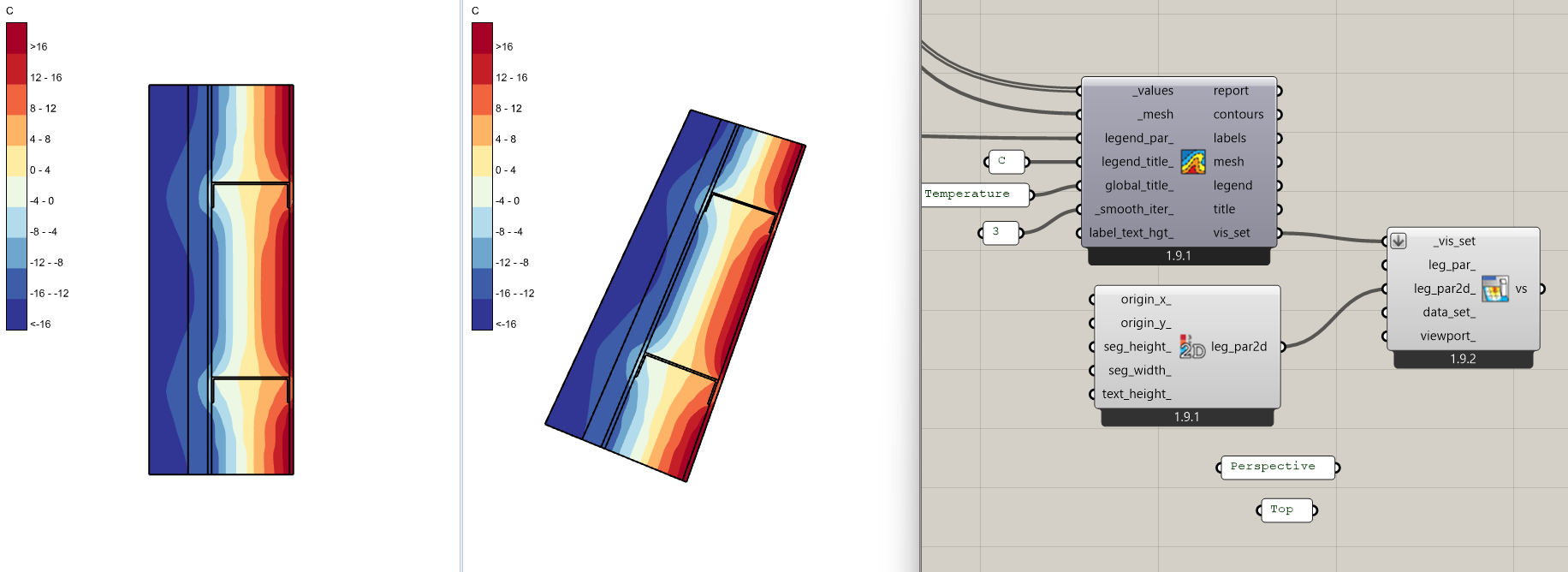The image size is (1568, 572).
Task: Select the Top viewport panel
Action: click(x=1286, y=510)
